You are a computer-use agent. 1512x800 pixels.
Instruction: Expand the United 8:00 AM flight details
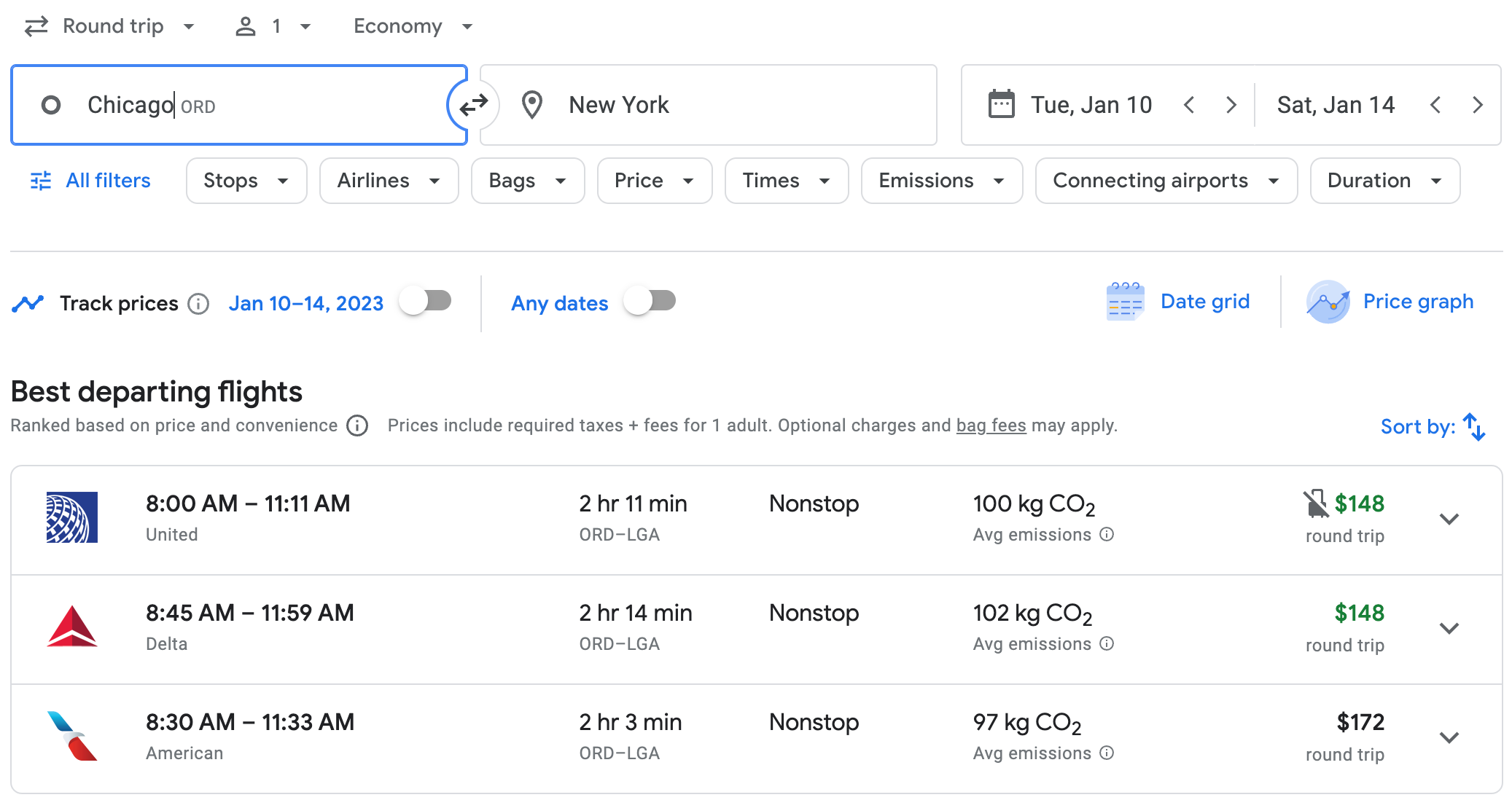coord(1449,519)
